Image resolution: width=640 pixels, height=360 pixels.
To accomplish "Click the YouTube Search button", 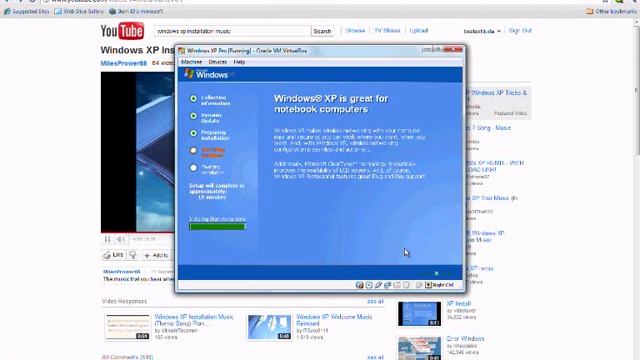I will [x=322, y=31].
